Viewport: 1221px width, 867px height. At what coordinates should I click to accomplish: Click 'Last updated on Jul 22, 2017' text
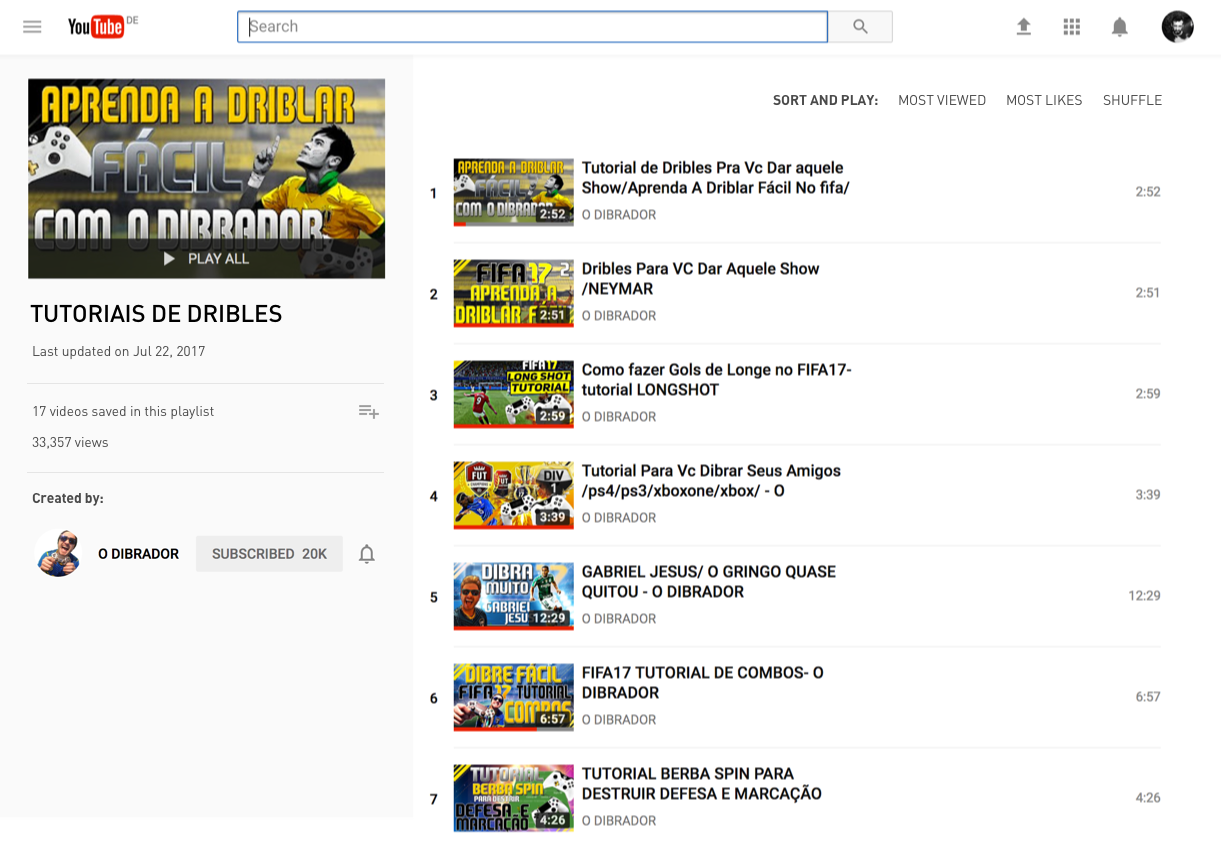tap(119, 351)
